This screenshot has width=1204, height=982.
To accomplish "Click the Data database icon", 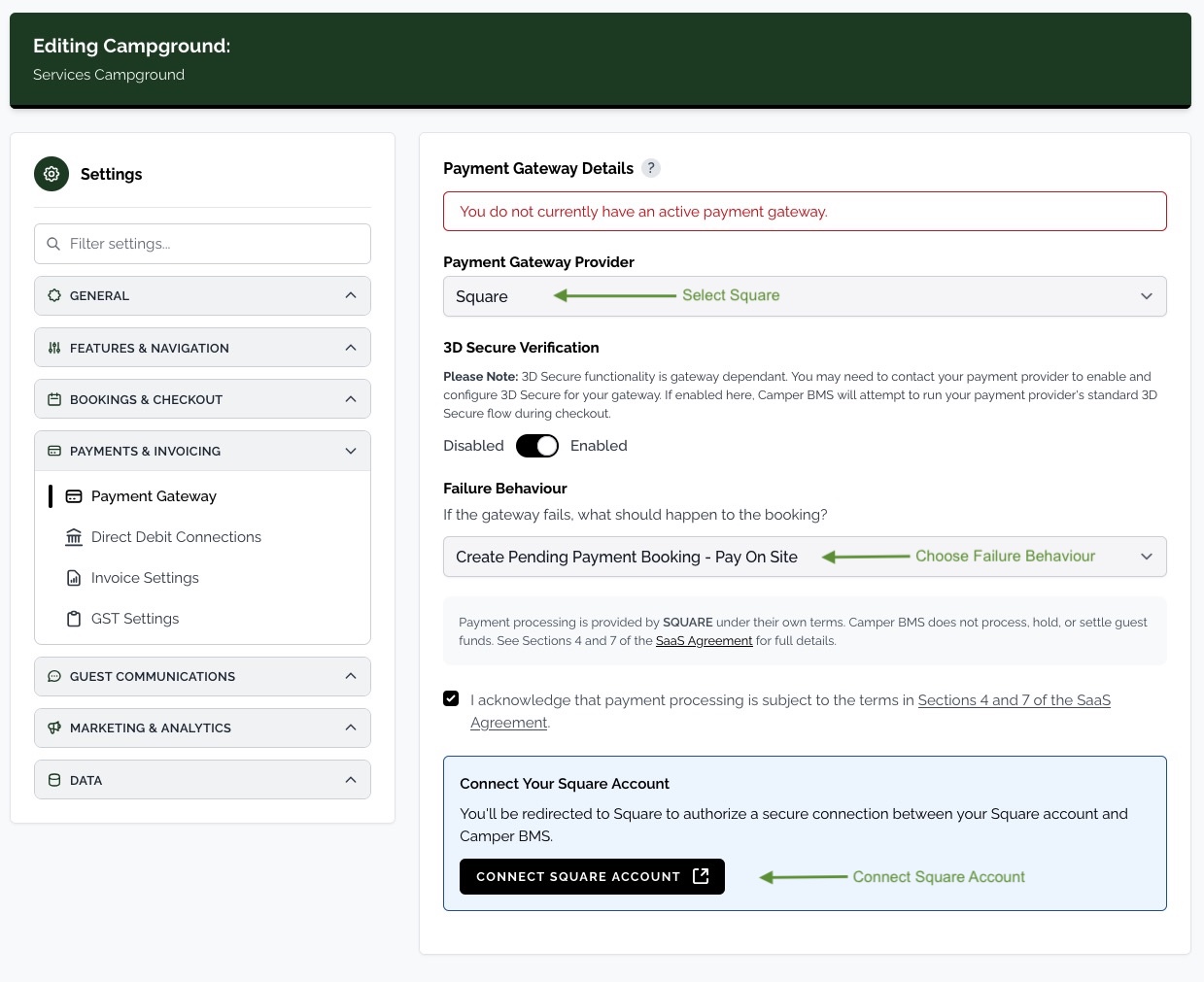I will pyautogui.click(x=54, y=780).
